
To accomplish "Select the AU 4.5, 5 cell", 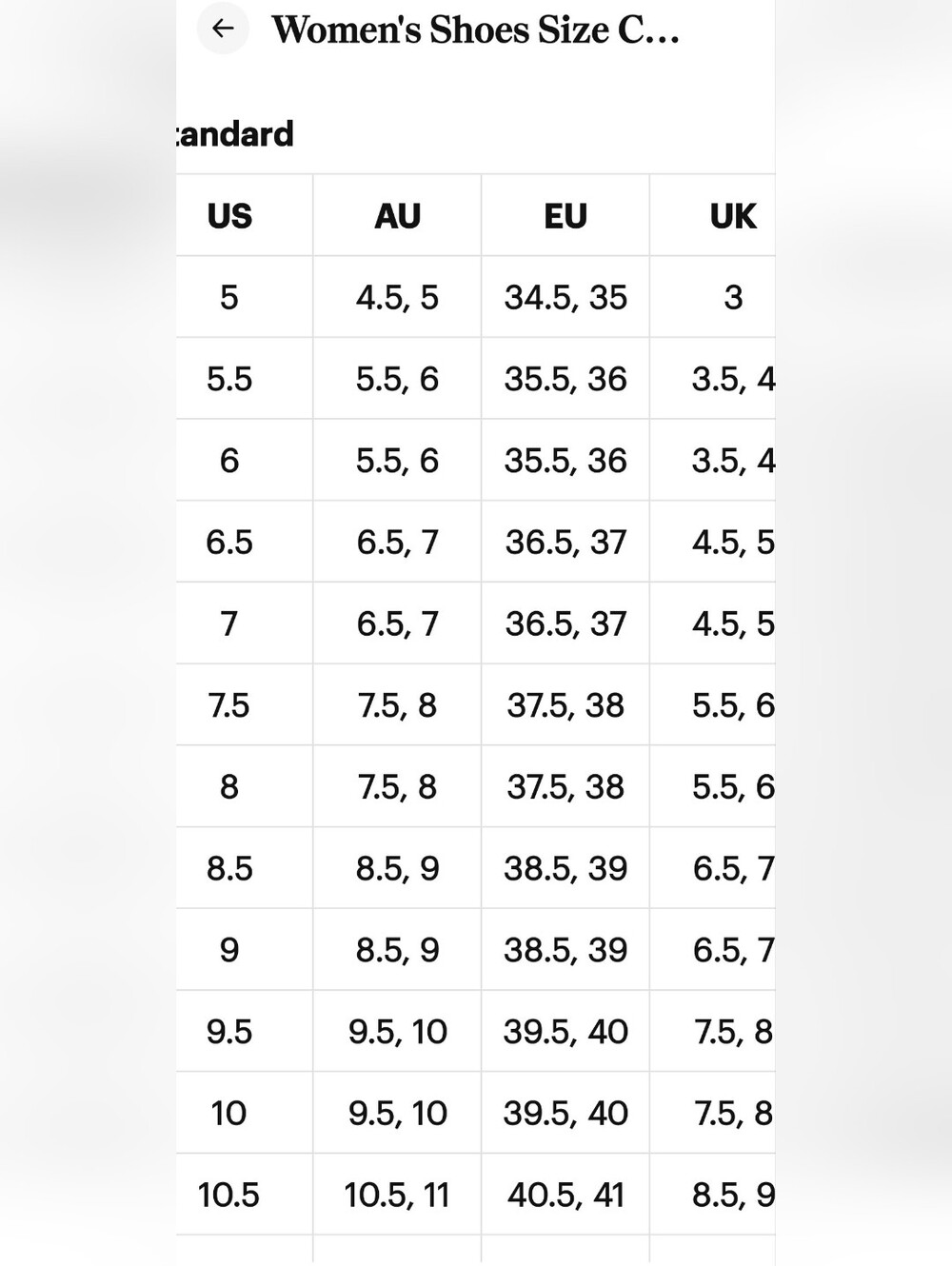I will coord(397,297).
